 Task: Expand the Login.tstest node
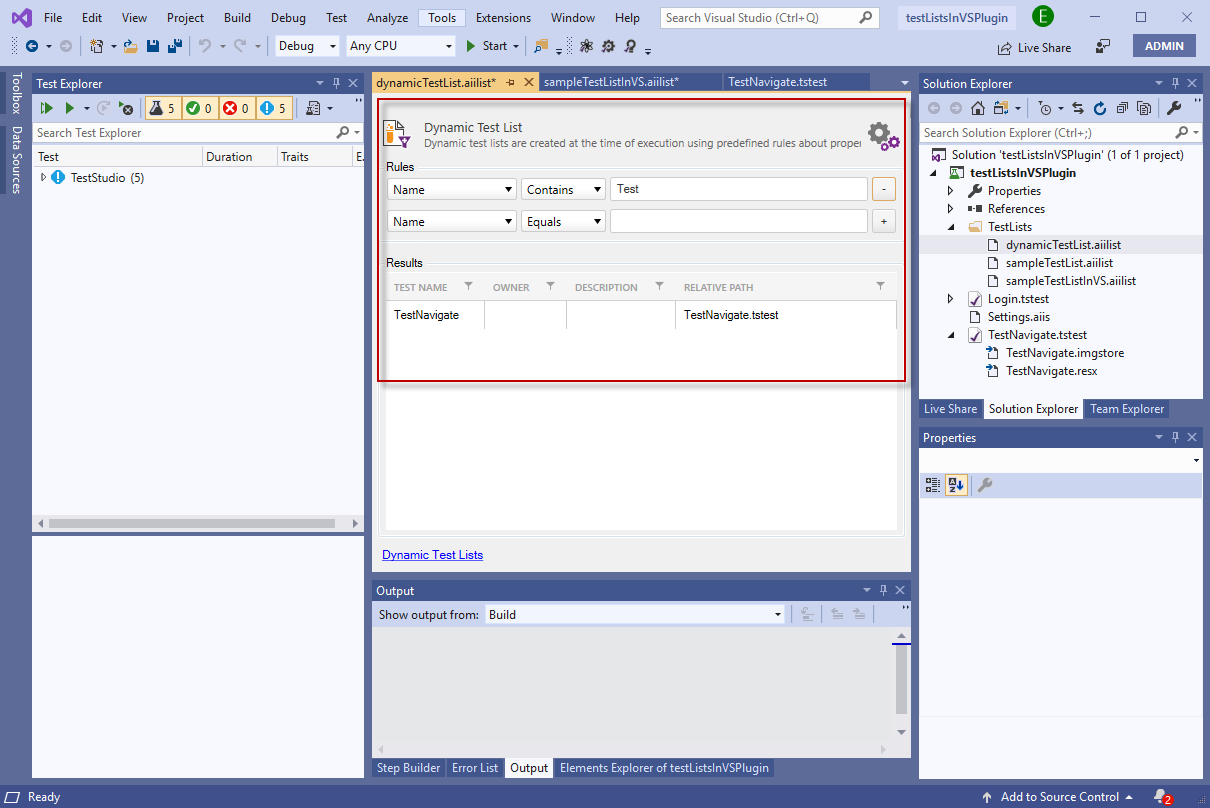pyautogui.click(x=951, y=299)
